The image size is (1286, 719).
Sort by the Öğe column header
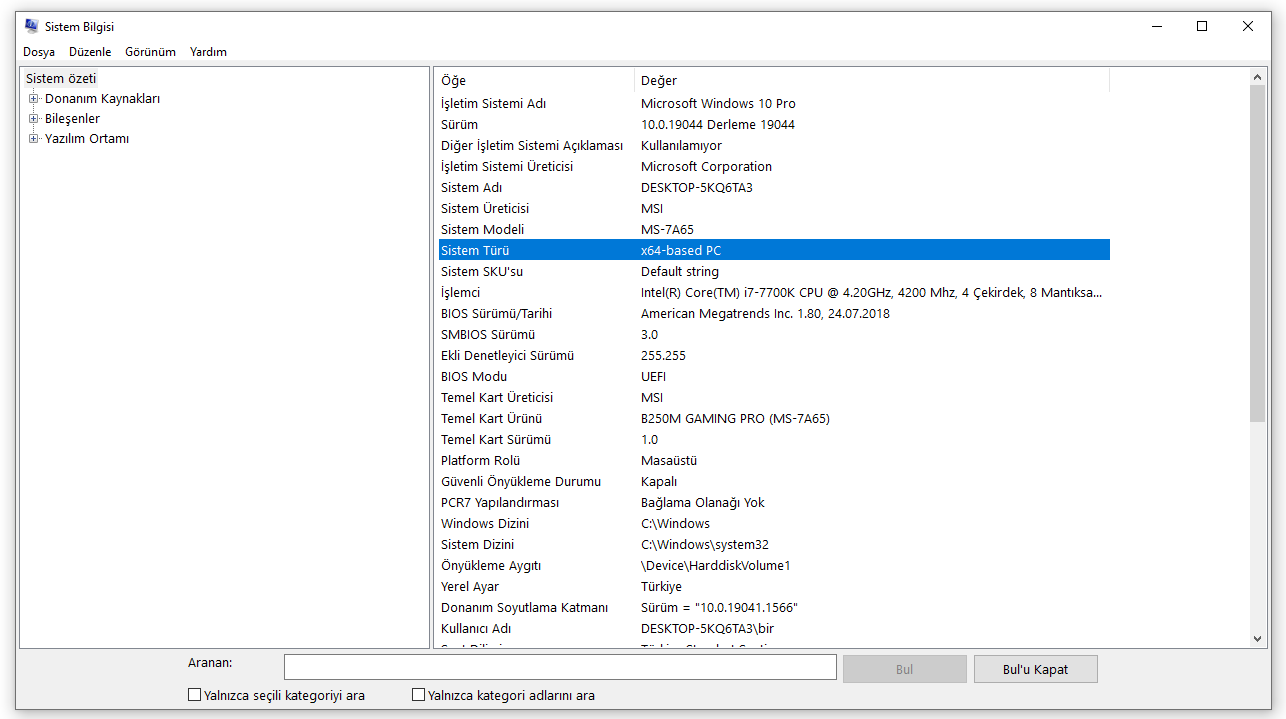(x=534, y=81)
